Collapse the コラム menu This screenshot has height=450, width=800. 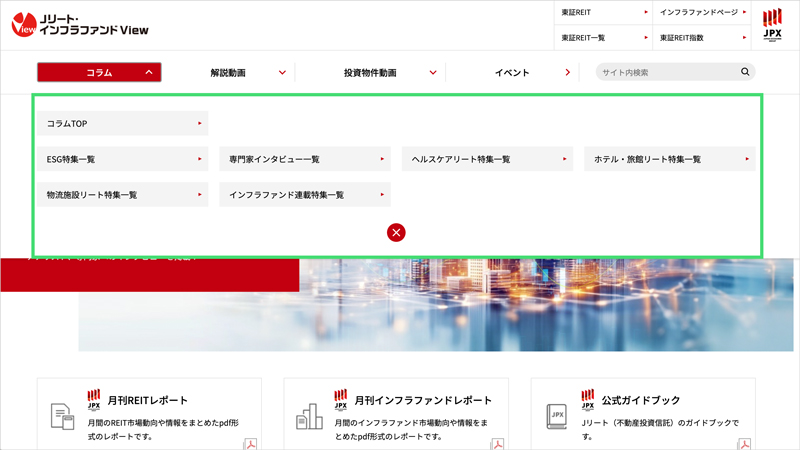point(99,72)
